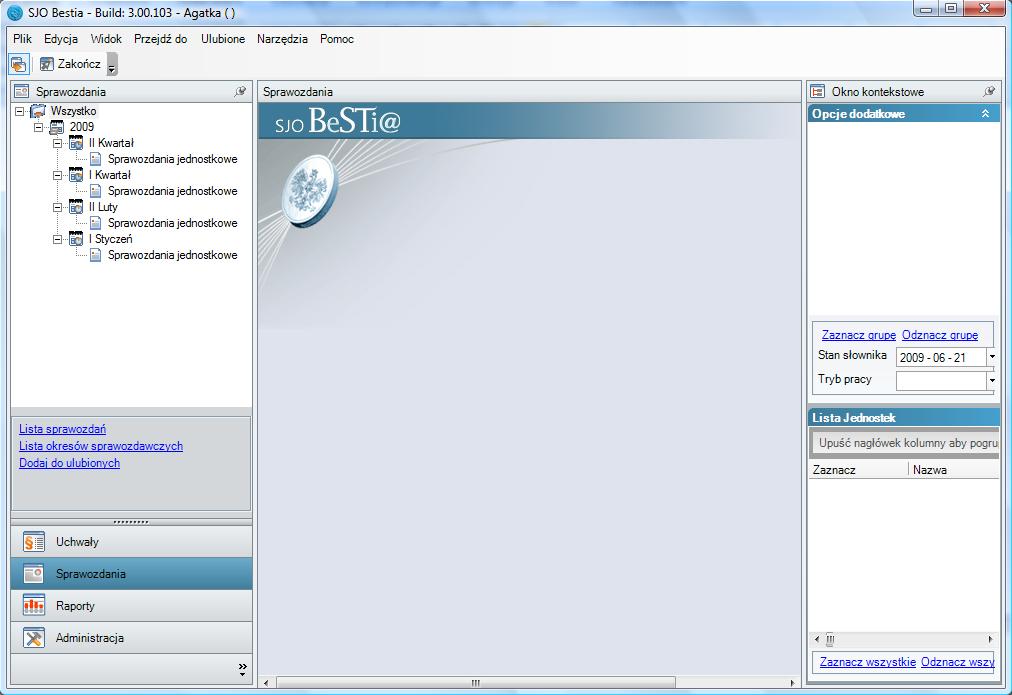Click main view scrollbar left arrow

click(266, 683)
